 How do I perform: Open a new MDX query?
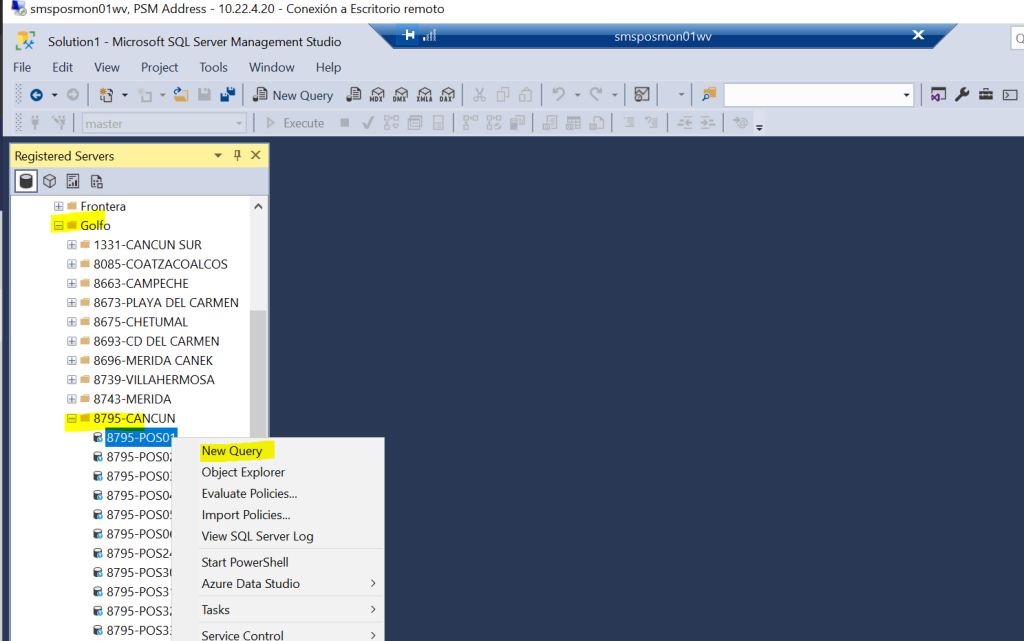click(x=377, y=95)
